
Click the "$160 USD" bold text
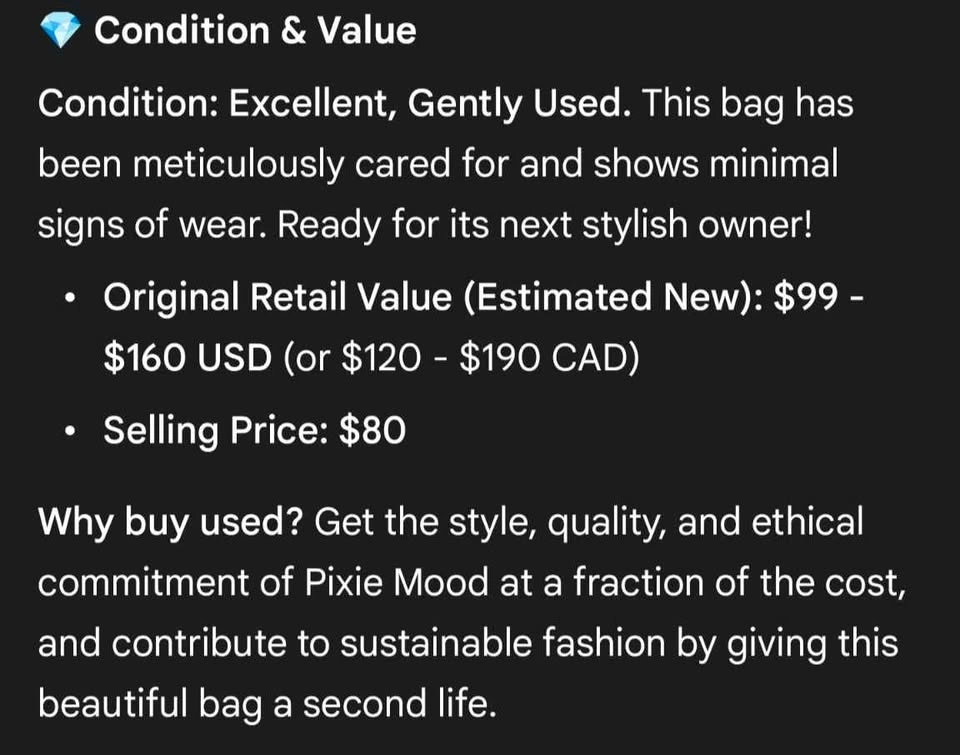pos(187,358)
